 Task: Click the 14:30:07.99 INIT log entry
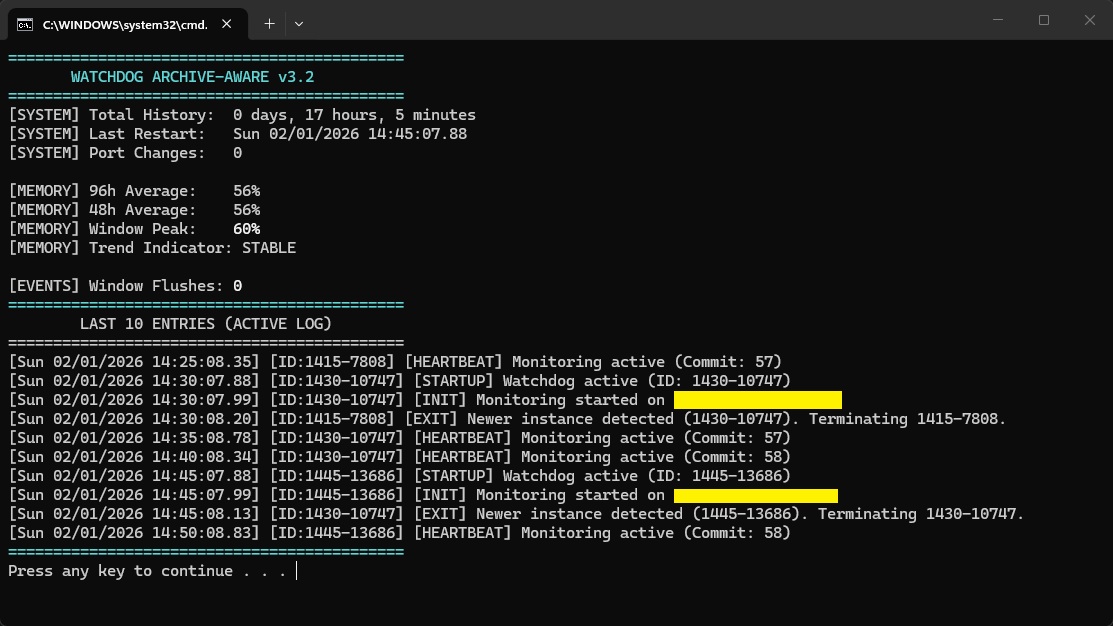(425, 400)
